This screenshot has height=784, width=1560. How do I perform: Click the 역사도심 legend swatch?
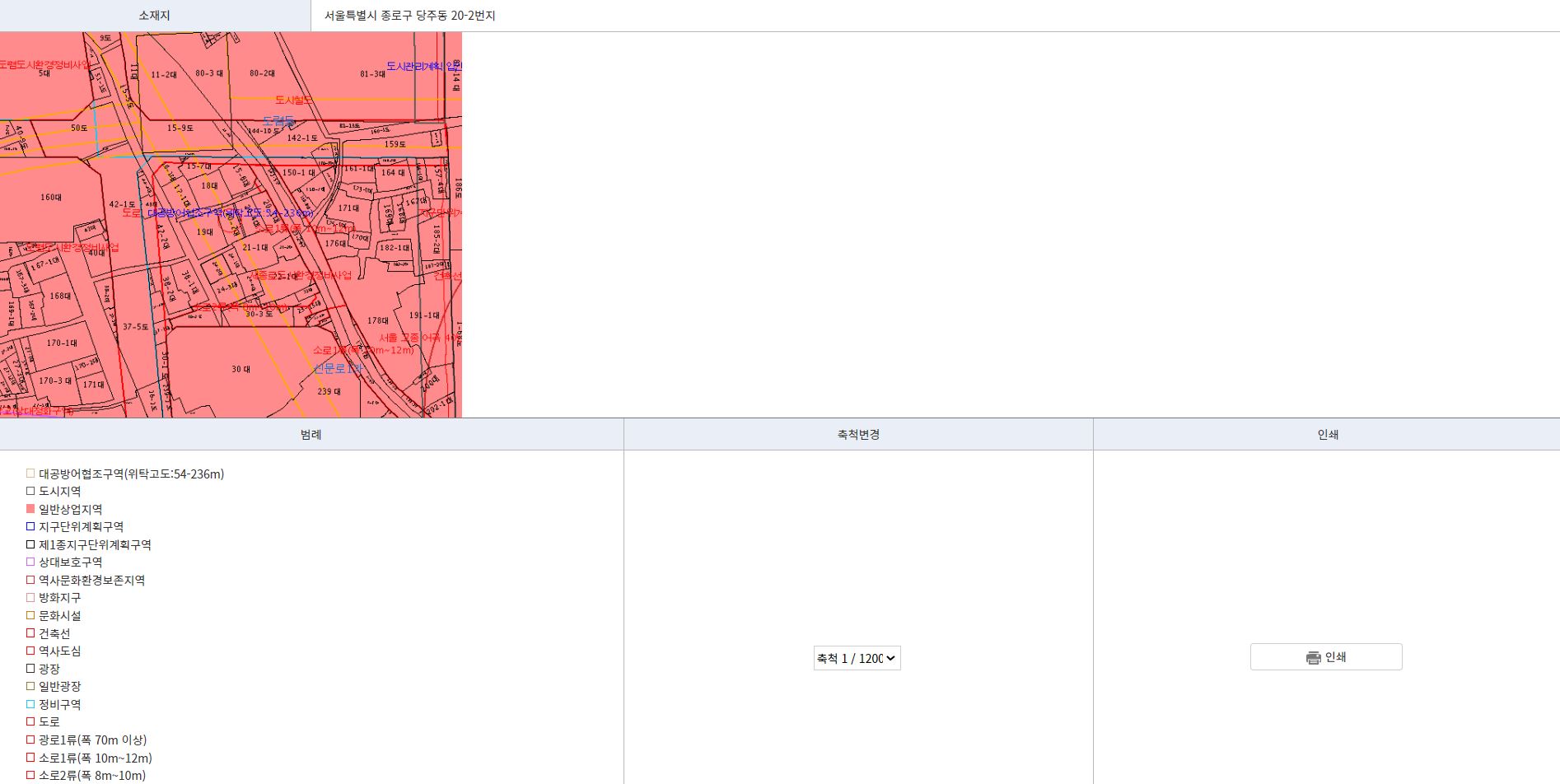[x=30, y=651]
